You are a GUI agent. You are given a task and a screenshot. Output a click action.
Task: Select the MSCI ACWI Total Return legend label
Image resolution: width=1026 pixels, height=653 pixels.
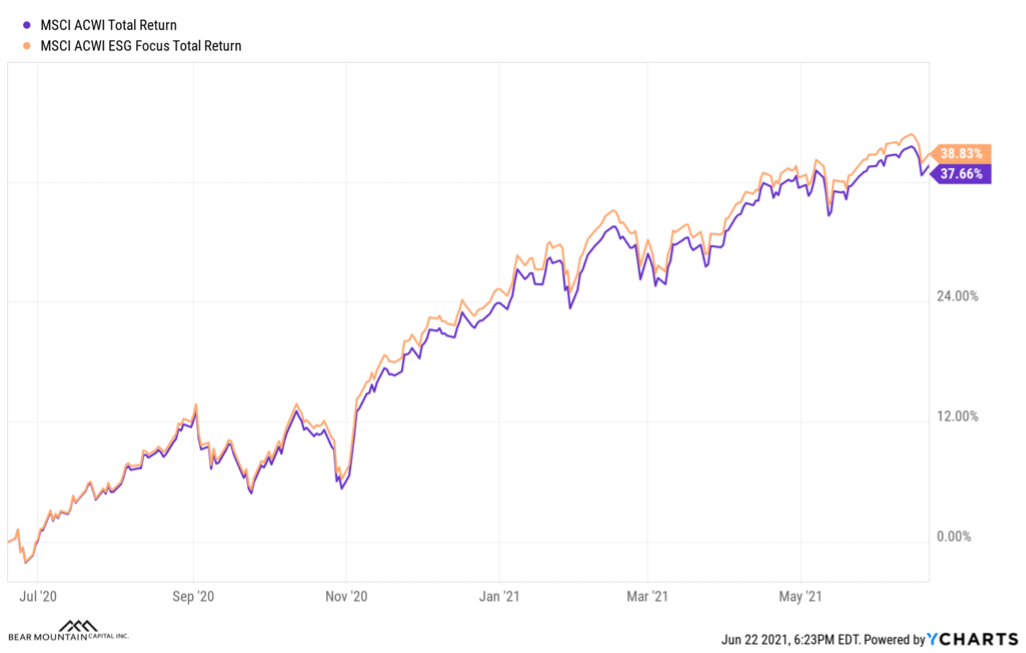109,26
